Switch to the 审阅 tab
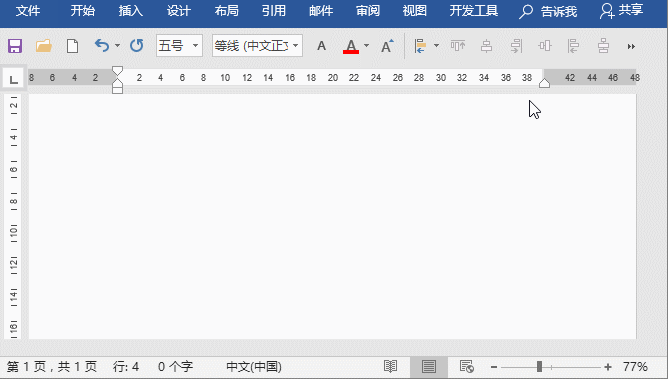 pos(368,11)
